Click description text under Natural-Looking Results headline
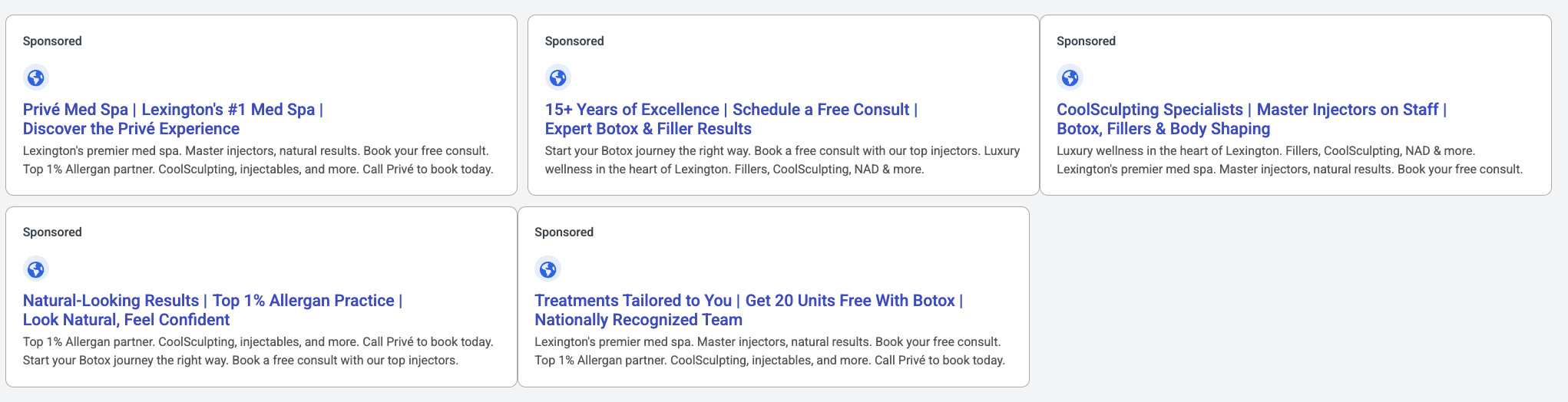The width and height of the screenshot is (1568, 402). click(x=258, y=351)
